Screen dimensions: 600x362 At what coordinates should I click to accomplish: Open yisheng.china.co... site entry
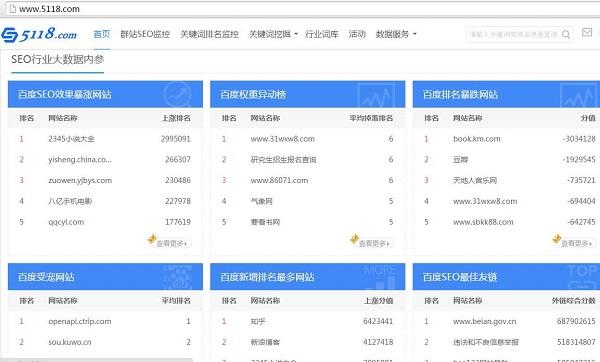click(80, 160)
